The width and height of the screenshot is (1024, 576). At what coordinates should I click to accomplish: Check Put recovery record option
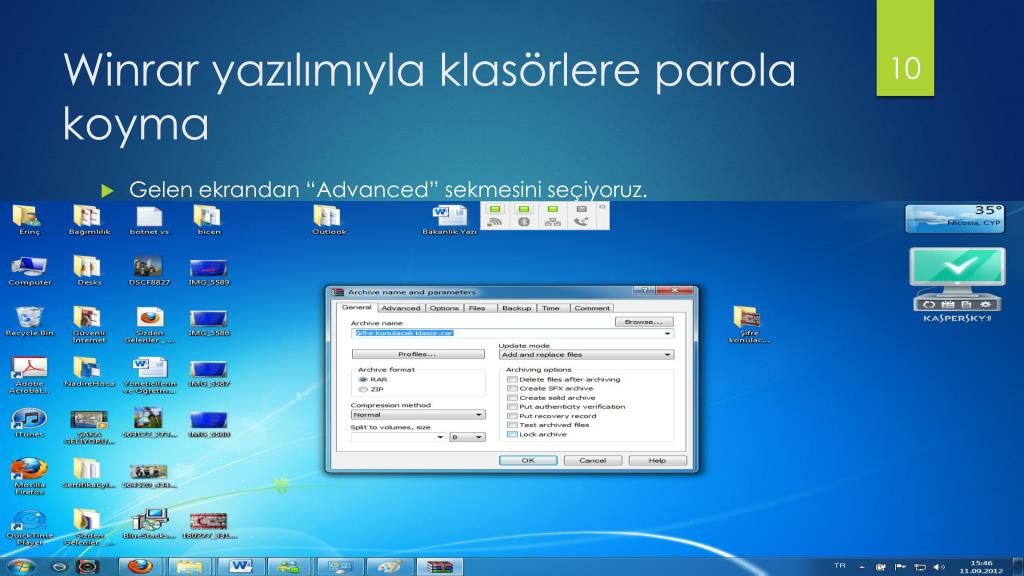[x=513, y=416]
